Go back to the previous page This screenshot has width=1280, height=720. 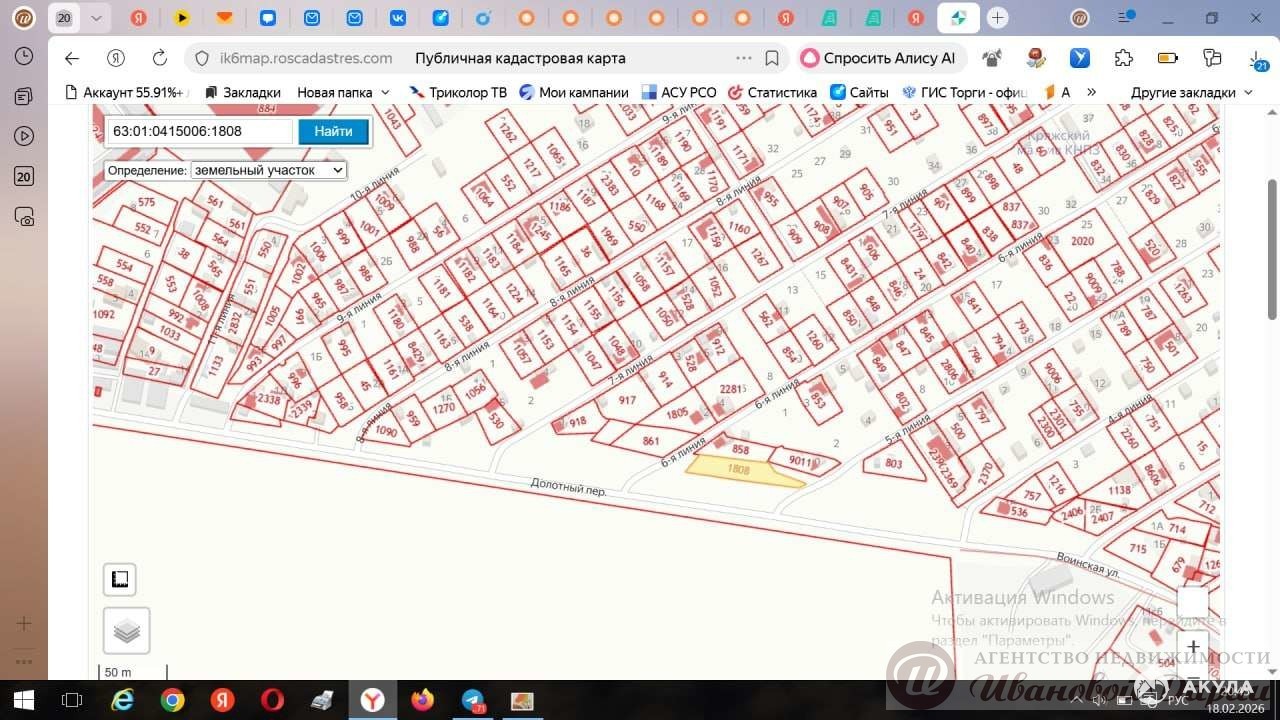71,58
